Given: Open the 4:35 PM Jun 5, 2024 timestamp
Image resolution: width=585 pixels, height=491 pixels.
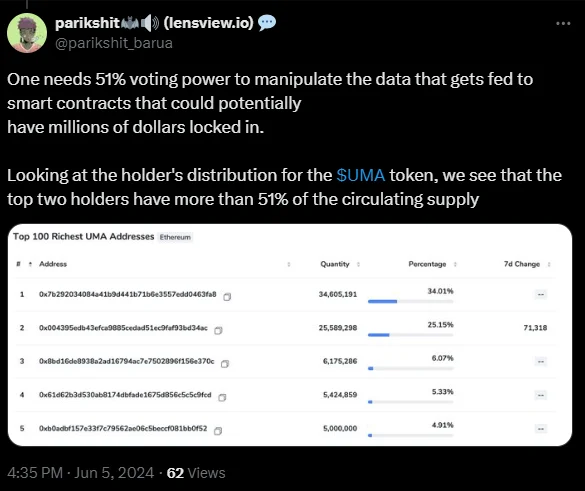Looking at the screenshot, I should pyautogui.click(x=81, y=473).
